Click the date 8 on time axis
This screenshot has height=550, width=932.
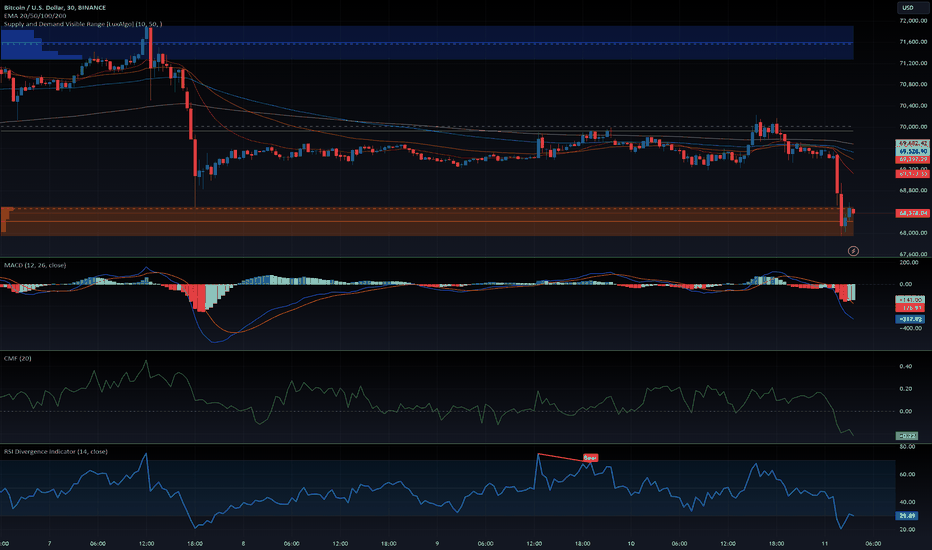[x=243, y=543]
